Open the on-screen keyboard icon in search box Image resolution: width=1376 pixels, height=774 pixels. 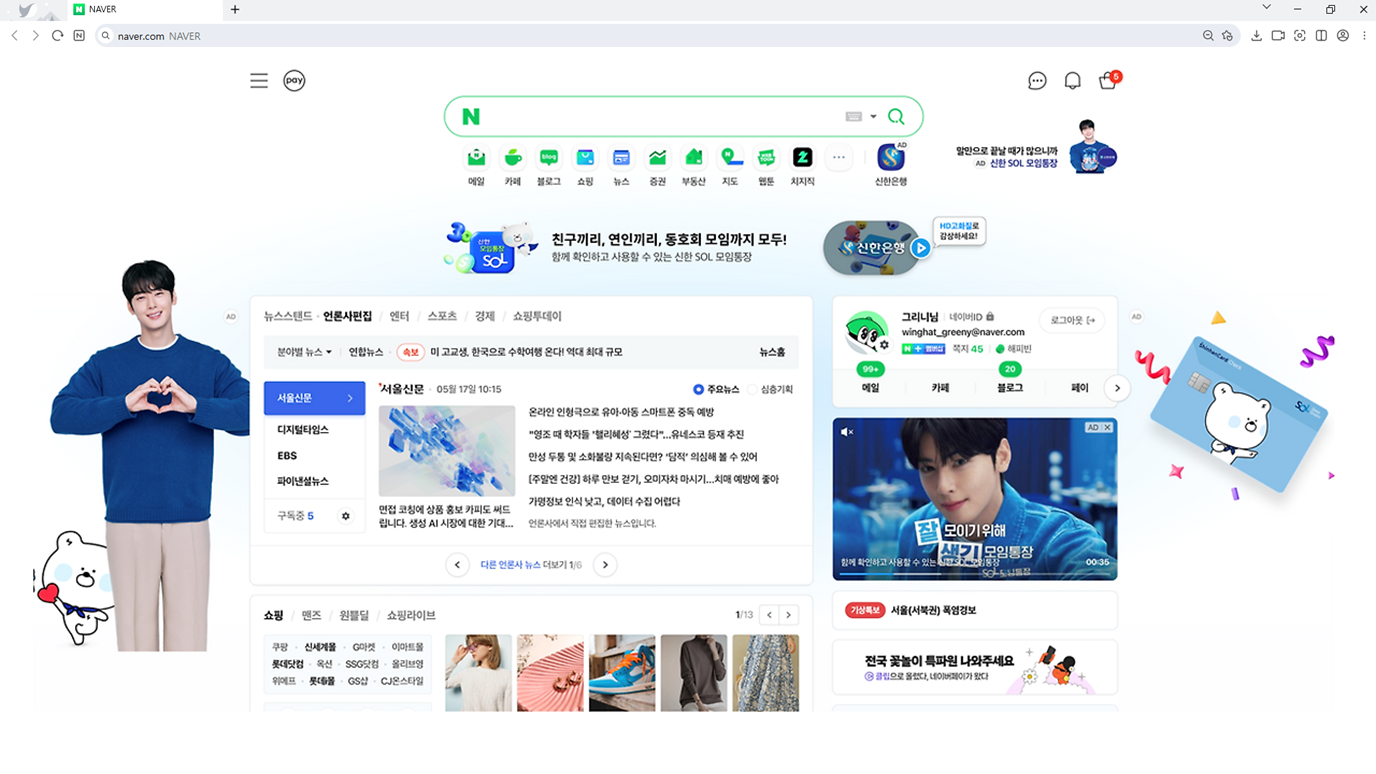pos(853,117)
